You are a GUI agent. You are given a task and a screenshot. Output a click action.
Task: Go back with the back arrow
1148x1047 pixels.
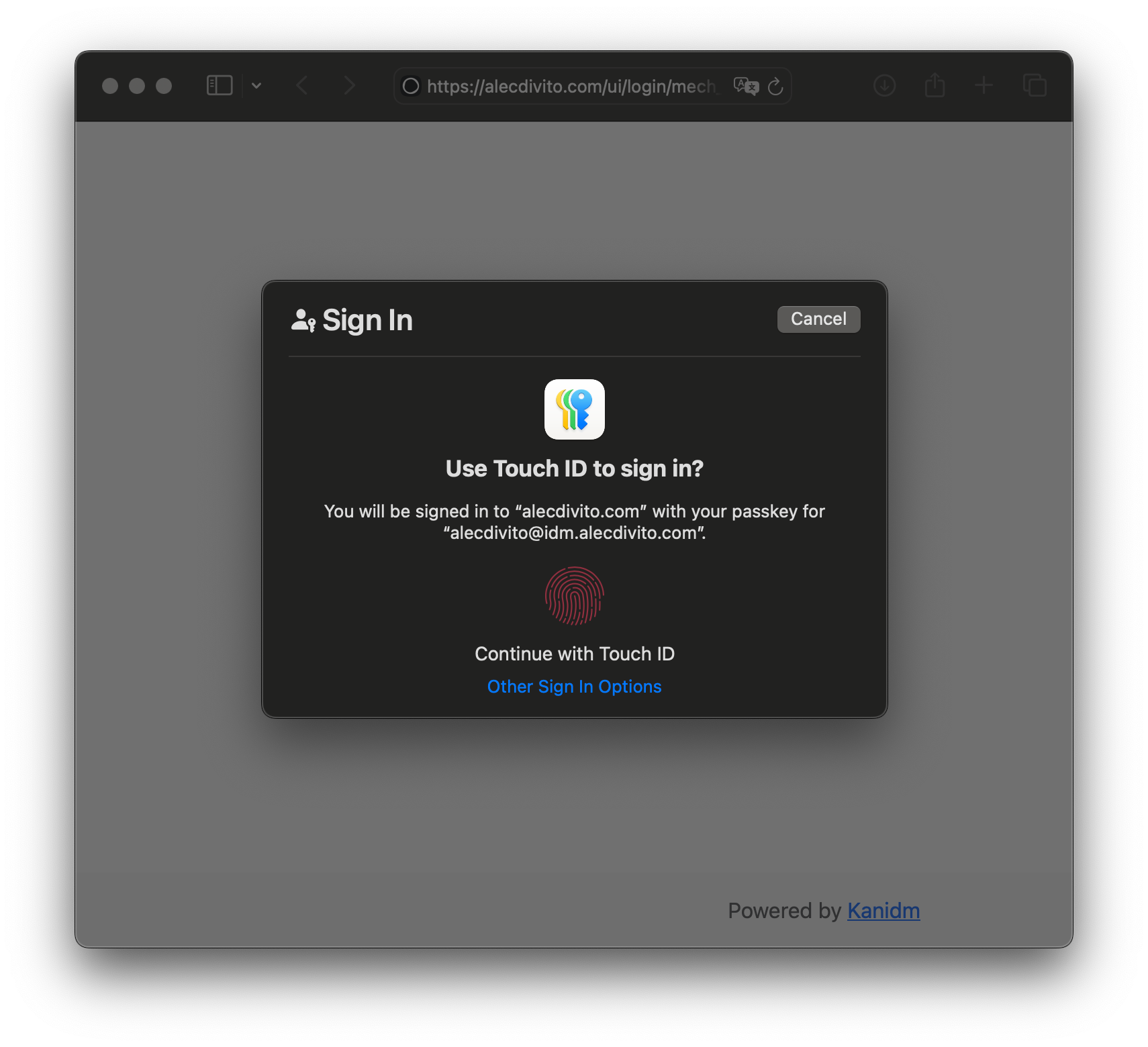click(x=302, y=85)
